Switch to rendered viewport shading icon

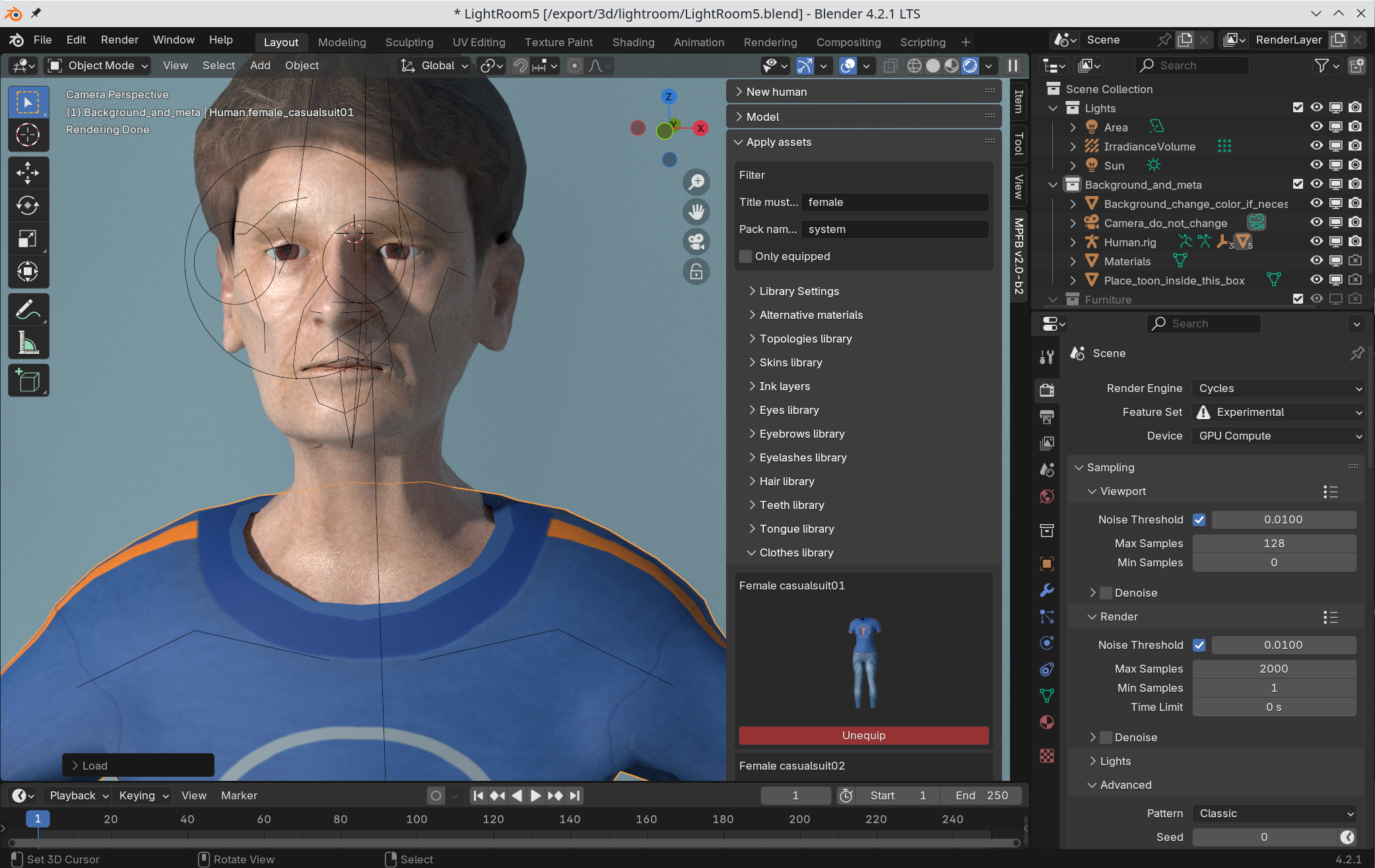pyautogui.click(x=970, y=65)
